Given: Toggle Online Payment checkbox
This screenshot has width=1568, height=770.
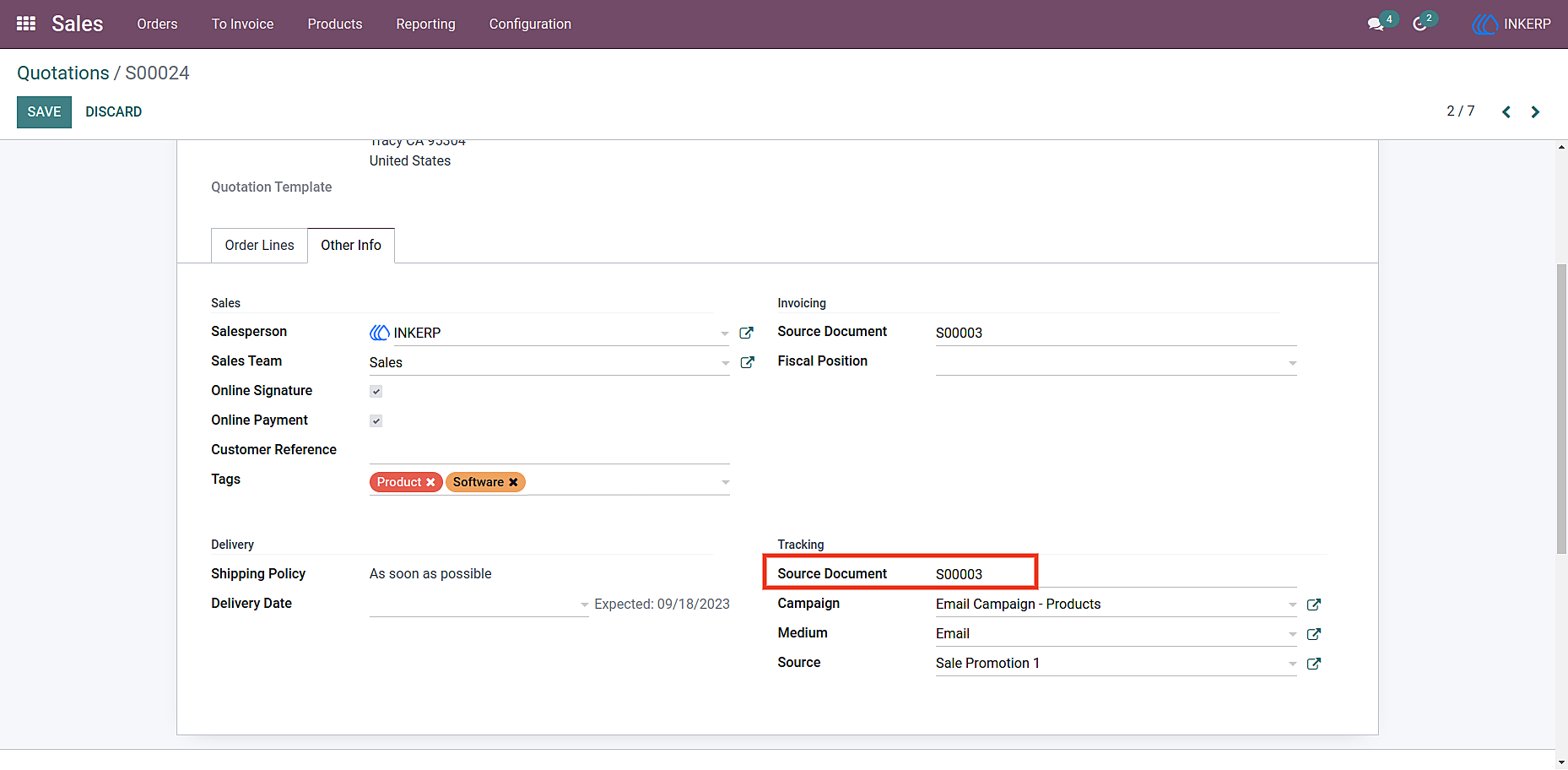Looking at the screenshot, I should [x=376, y=420].
